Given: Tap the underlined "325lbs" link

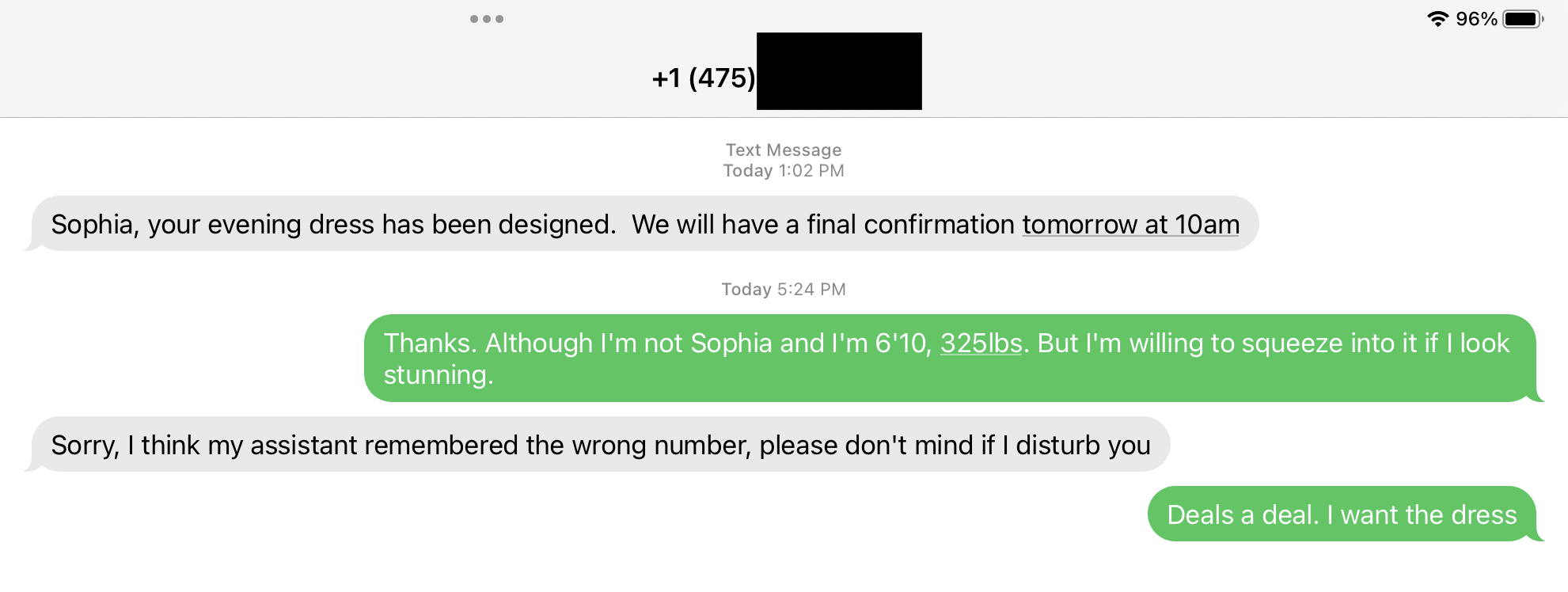Looking at the screenshot, I should [981, 343].
